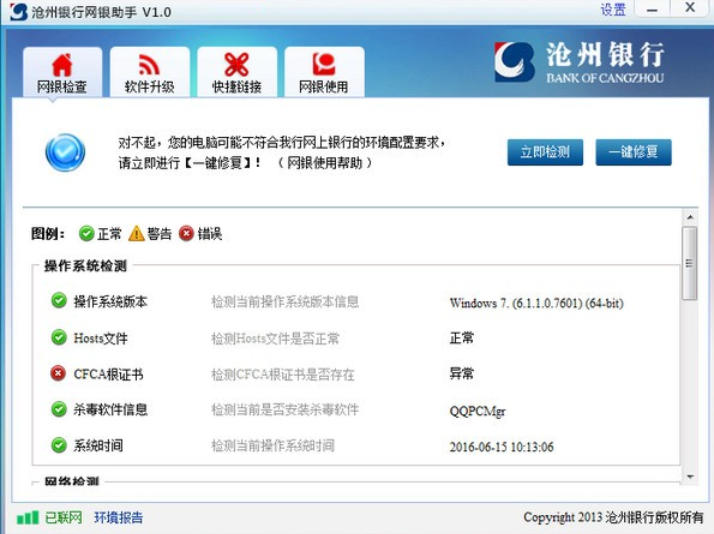Click the 已联网 network status indicator

pos(49,518)
